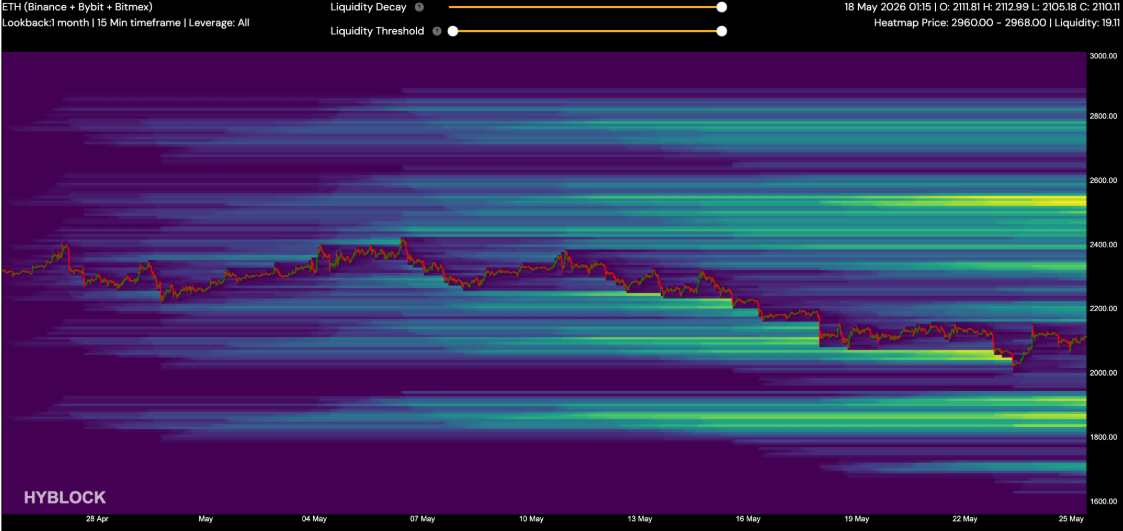Click the "Liquidity Decay" label

[x=368, y=7]
